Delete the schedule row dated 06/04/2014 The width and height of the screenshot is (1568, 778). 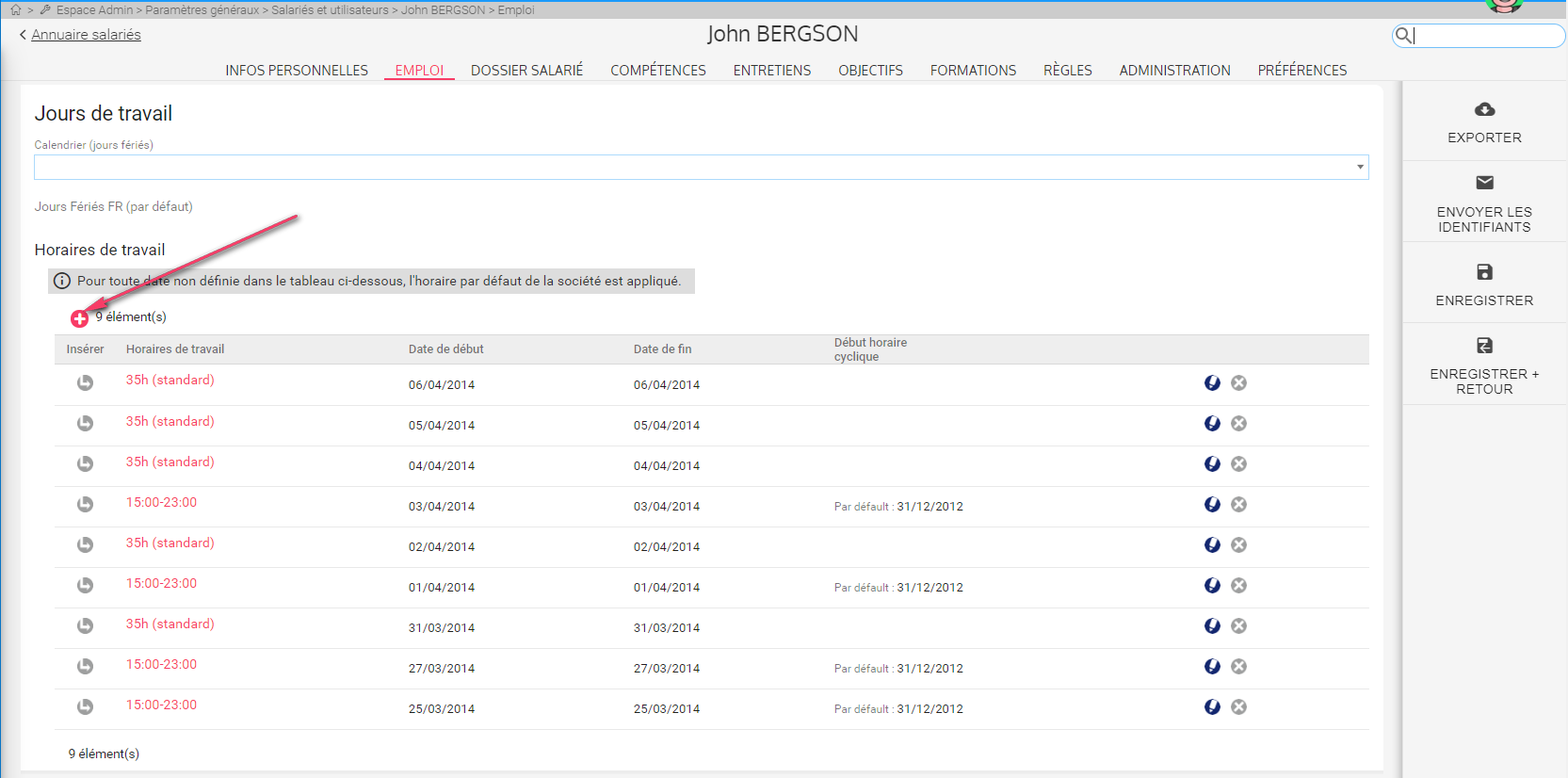pos(1239,382)
